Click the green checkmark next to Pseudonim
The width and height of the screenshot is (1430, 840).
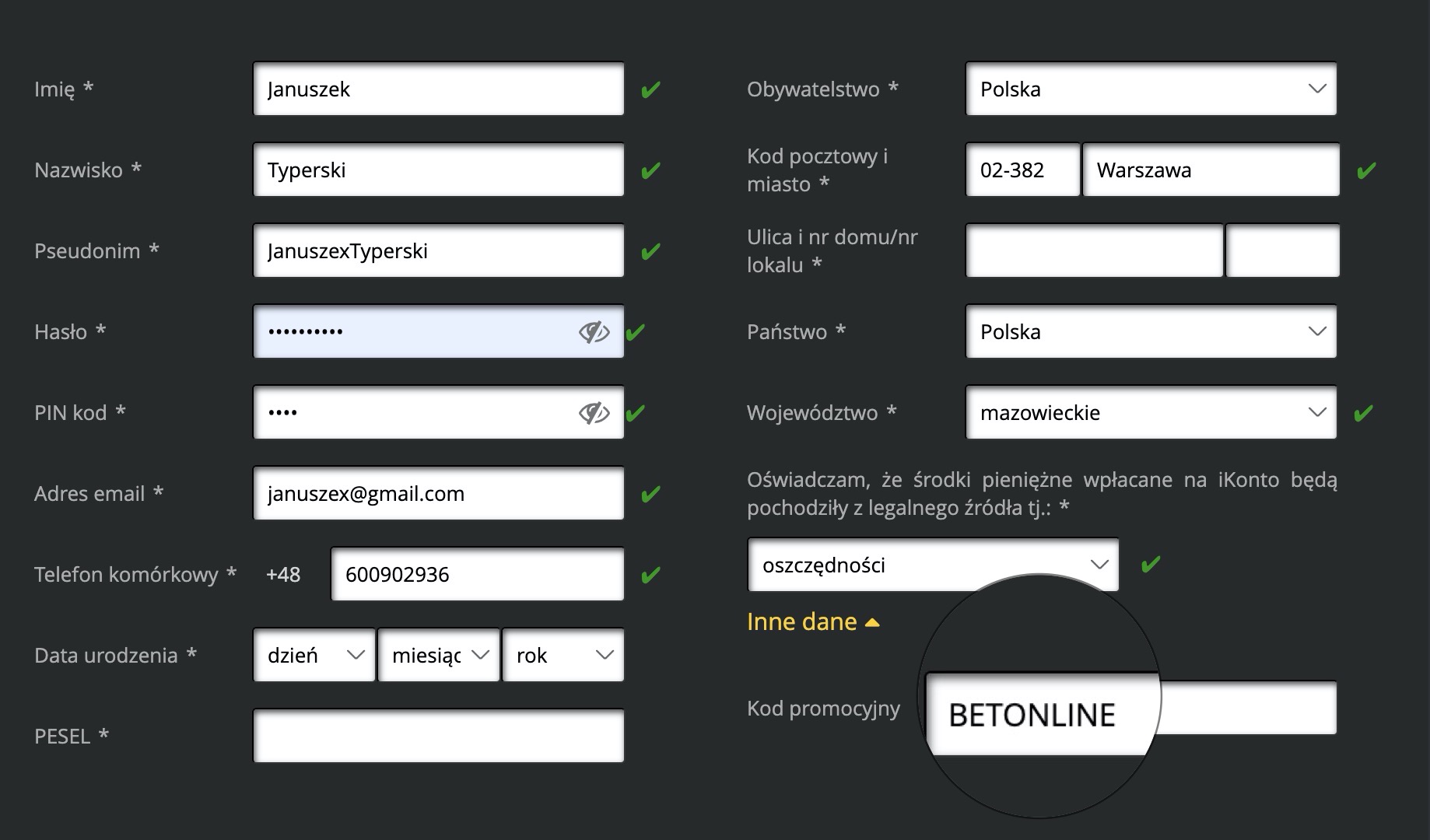[x=650, y=252]
